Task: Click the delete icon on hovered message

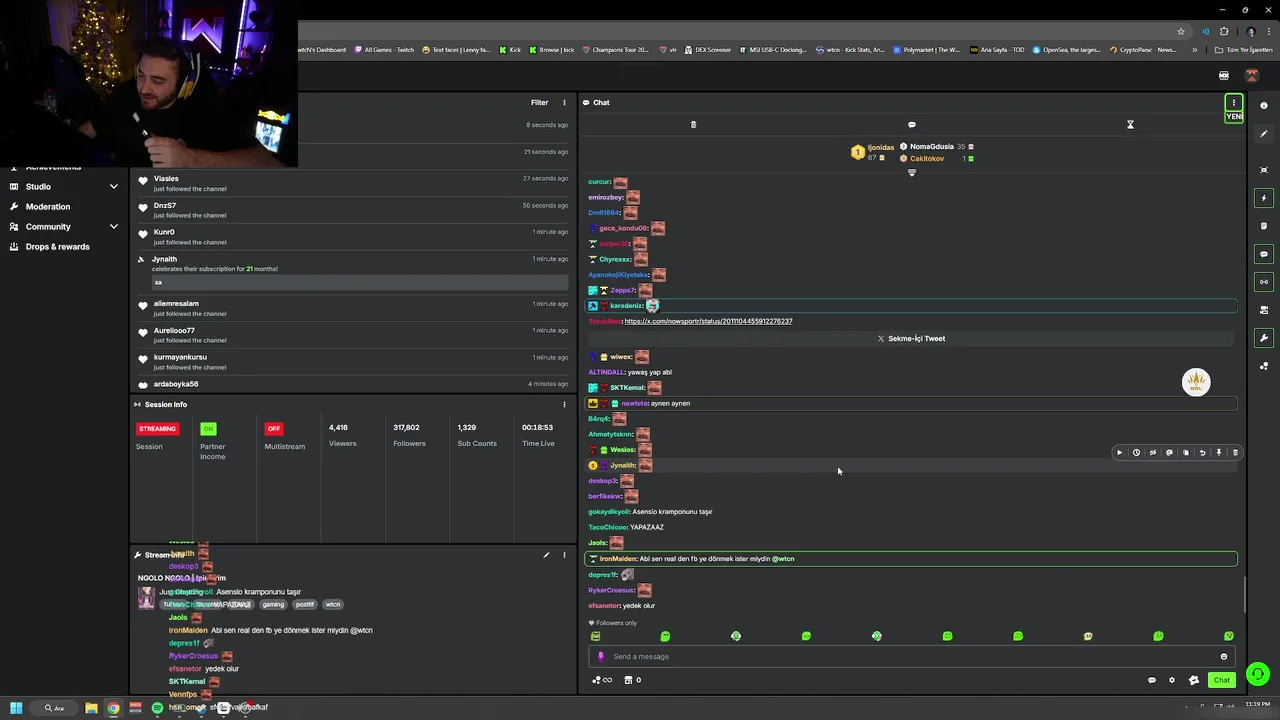Action: click(1235, 453)
